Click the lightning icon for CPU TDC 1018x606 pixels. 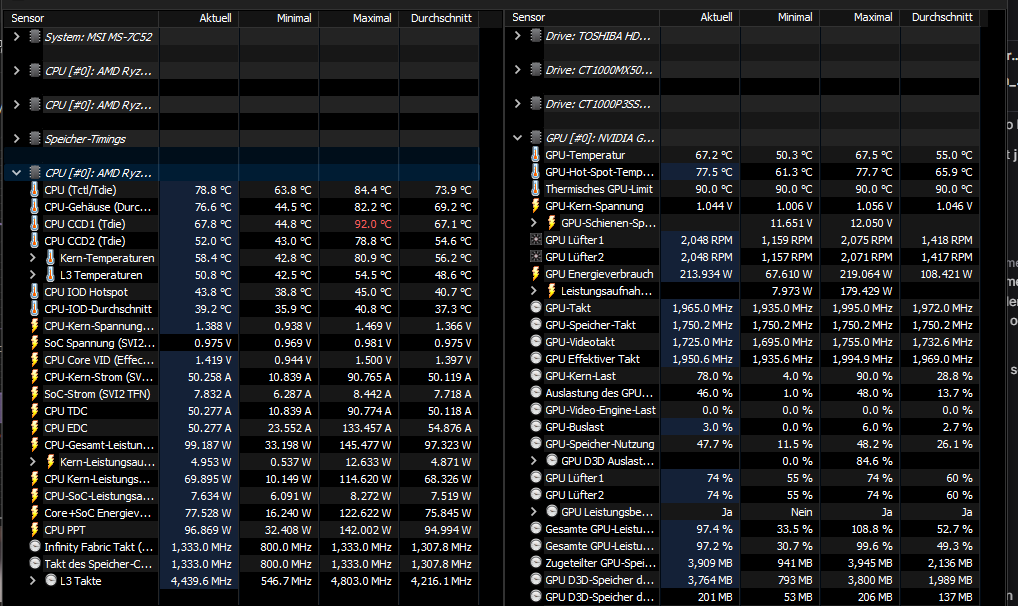click(x=34, y=410)
